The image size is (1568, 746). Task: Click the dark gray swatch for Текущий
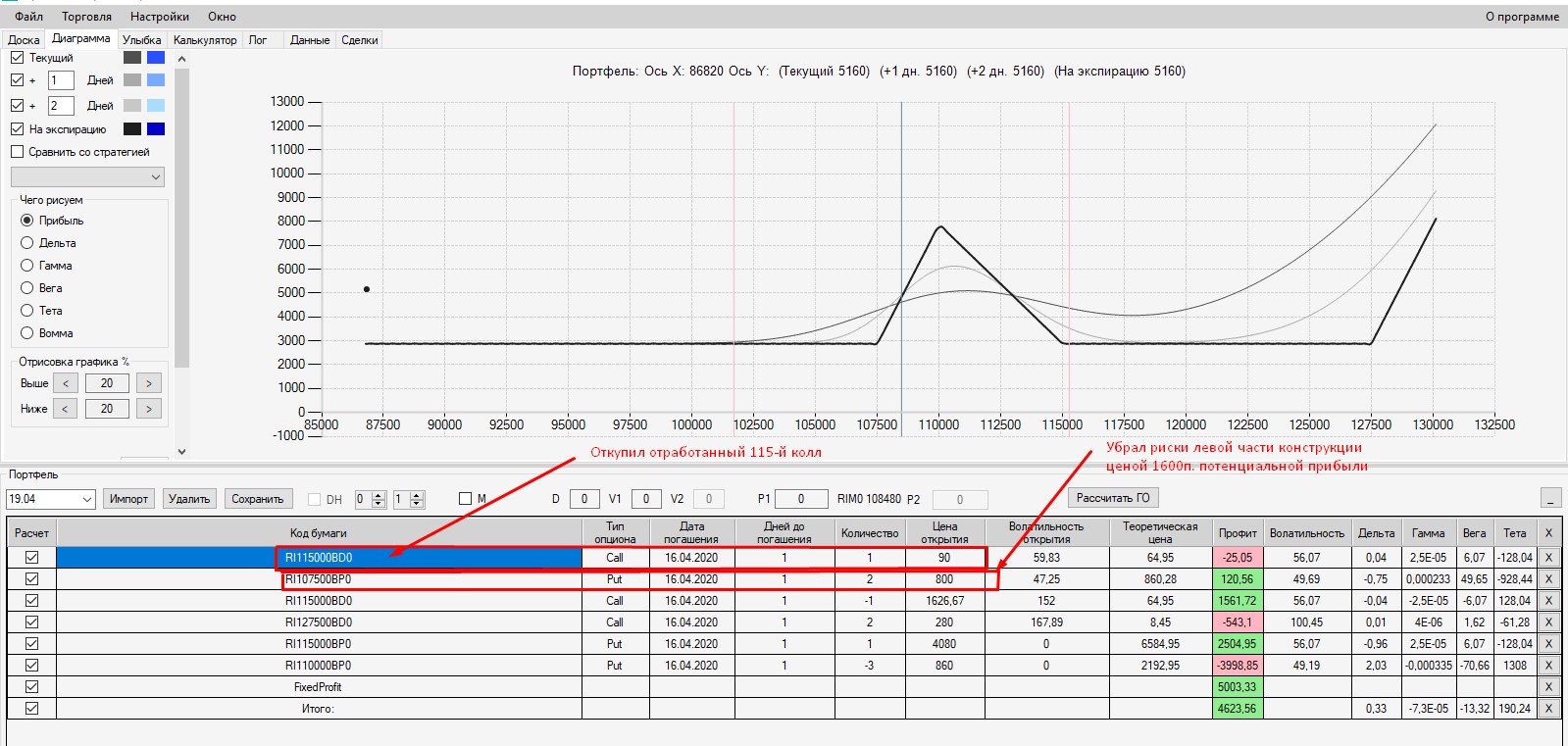click(132, 58)
